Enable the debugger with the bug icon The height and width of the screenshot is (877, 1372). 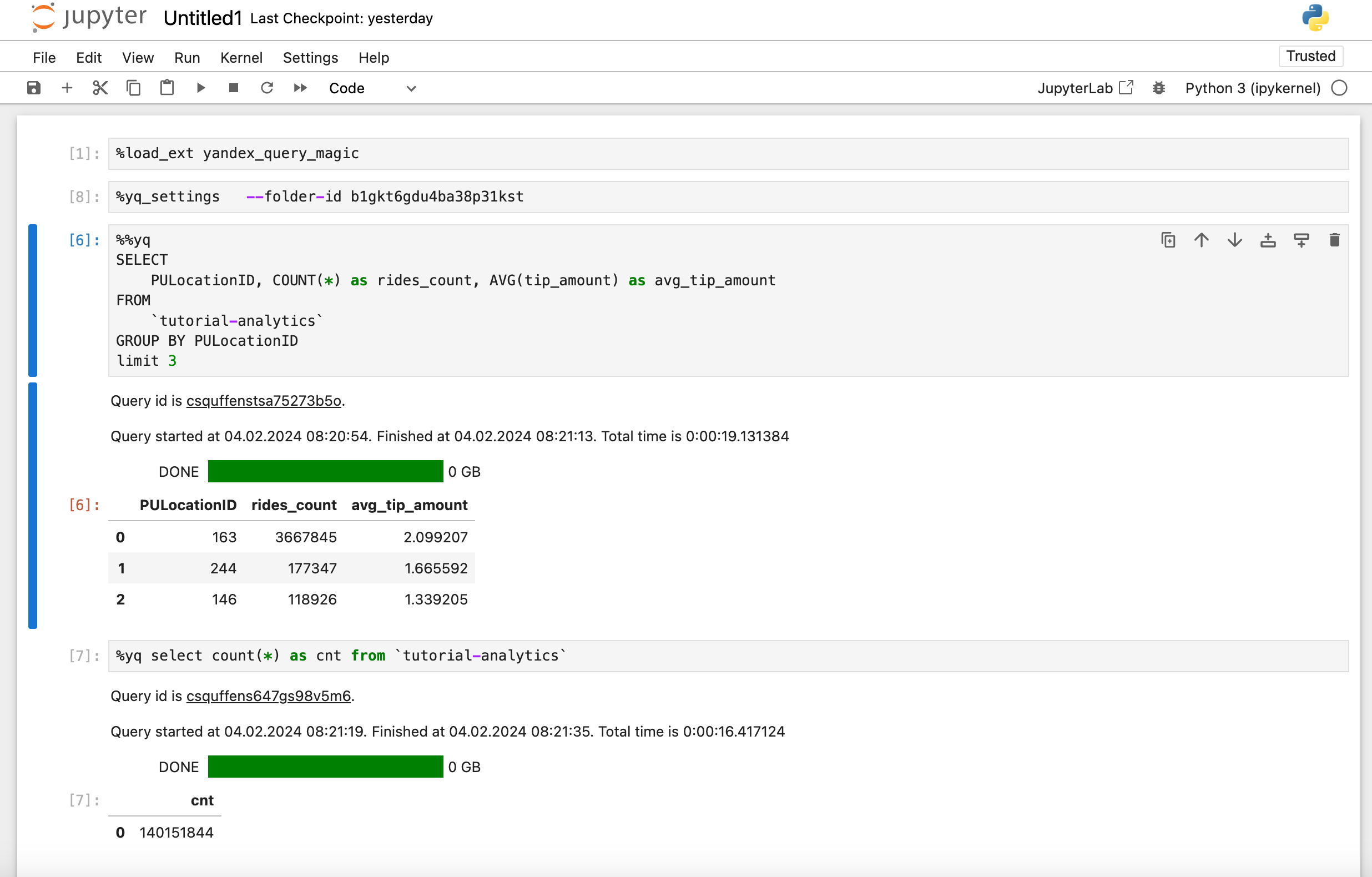pos(1158,88)
